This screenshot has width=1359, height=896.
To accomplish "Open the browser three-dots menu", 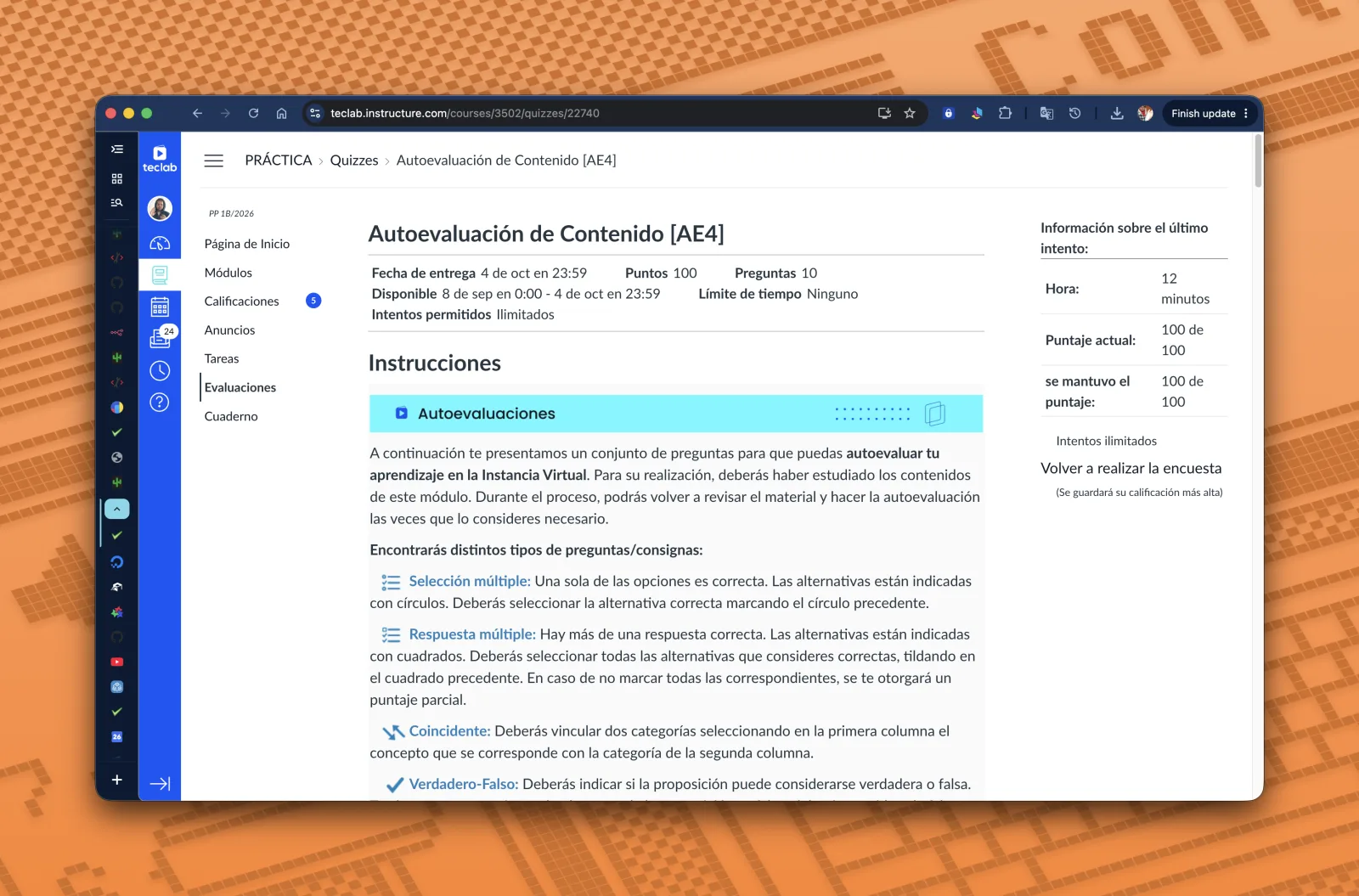I will (1246, 113).
